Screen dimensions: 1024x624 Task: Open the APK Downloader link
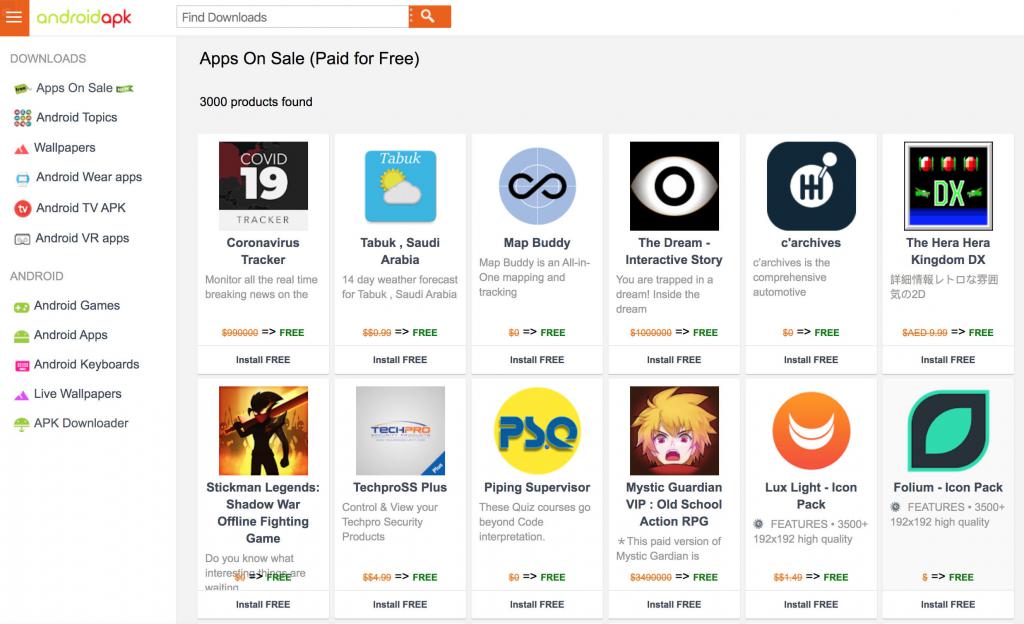tap(80, 424)
